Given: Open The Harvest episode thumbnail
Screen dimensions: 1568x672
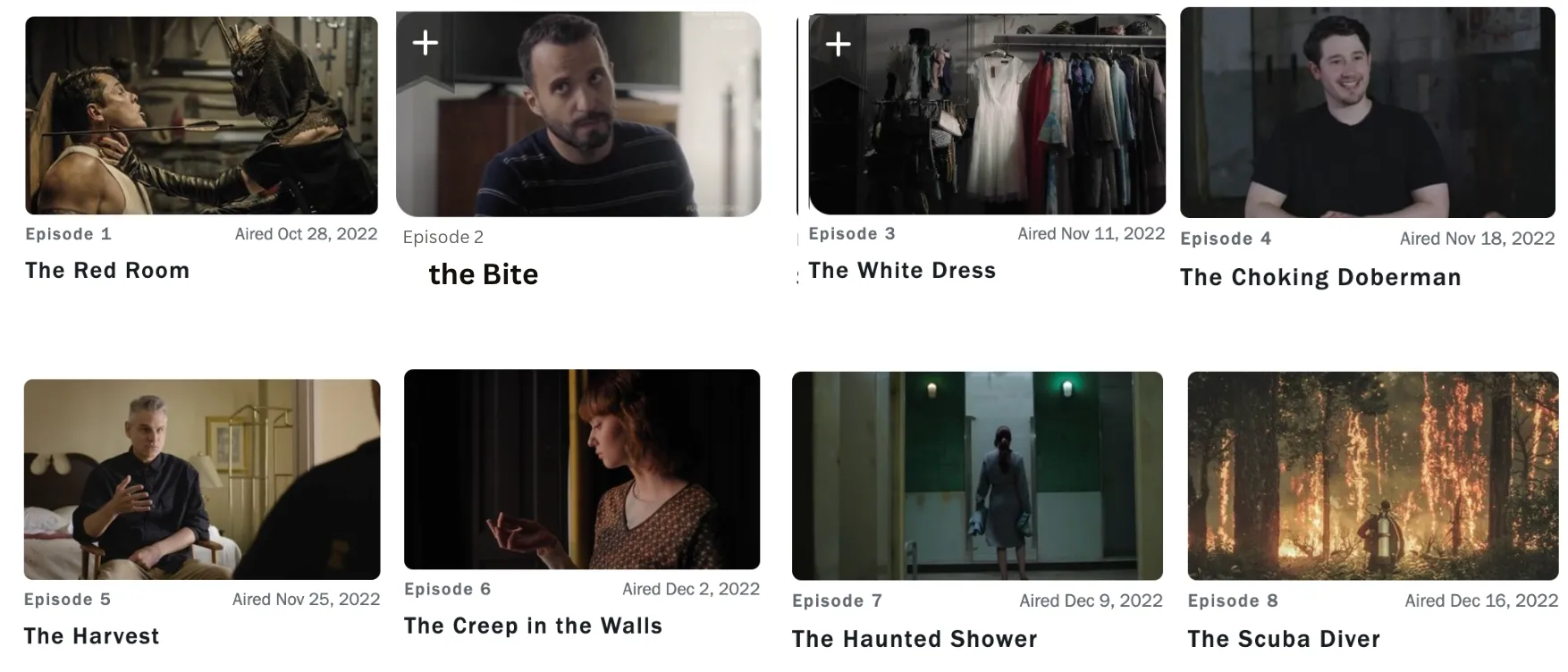Looking at the screenshot, I should click(202, 479).
